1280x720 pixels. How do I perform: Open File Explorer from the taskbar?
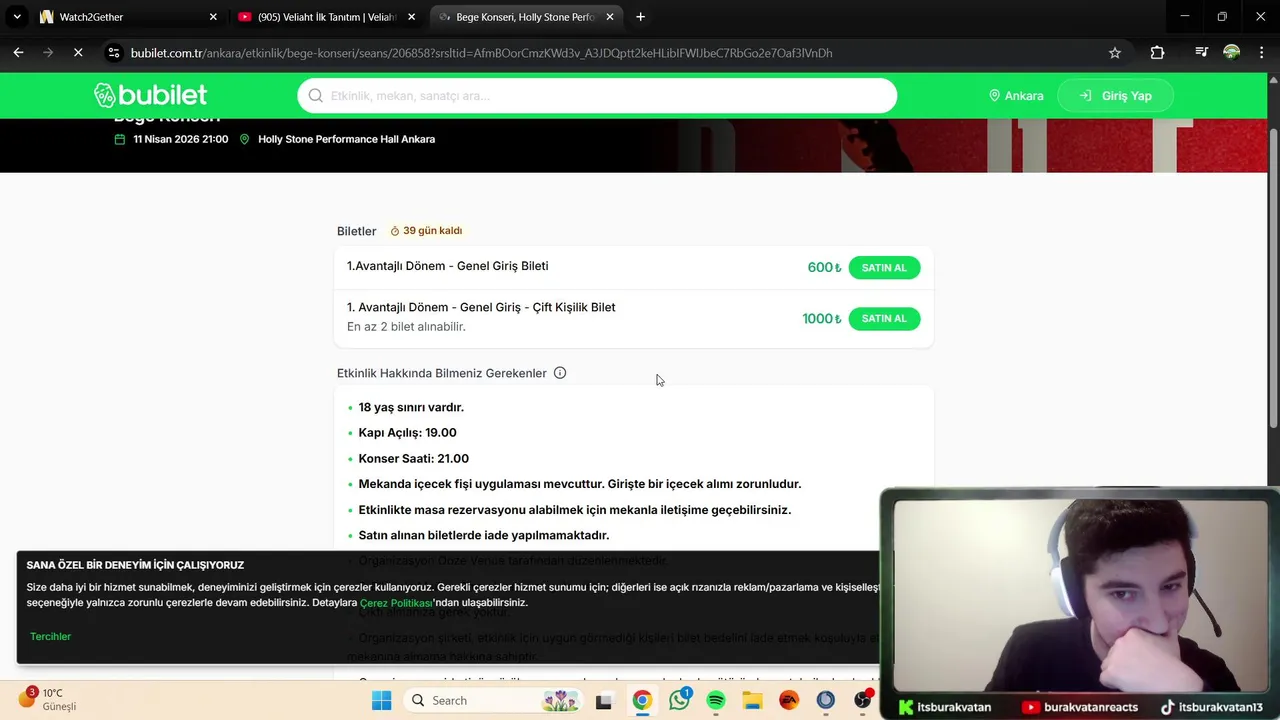pyautogui.click(x=752, y=701)
